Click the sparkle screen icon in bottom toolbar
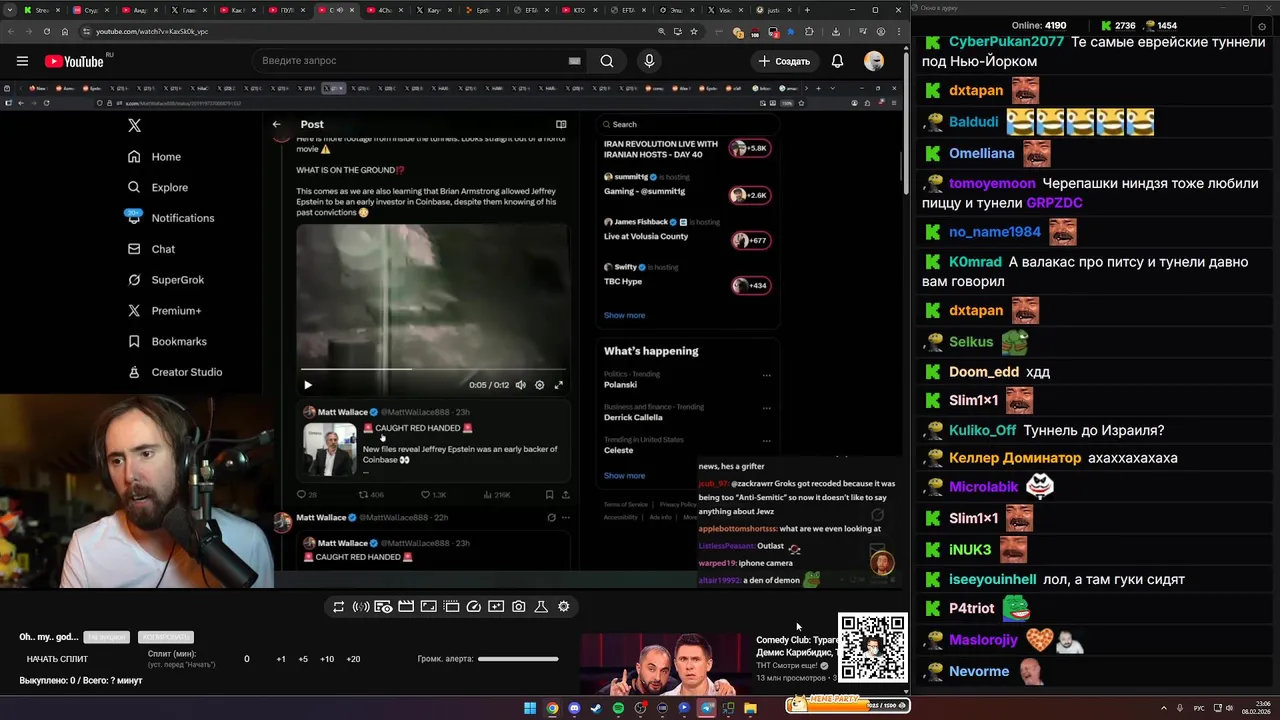Viewport: 1280px width, 720px height. click(x=496, y=607)
